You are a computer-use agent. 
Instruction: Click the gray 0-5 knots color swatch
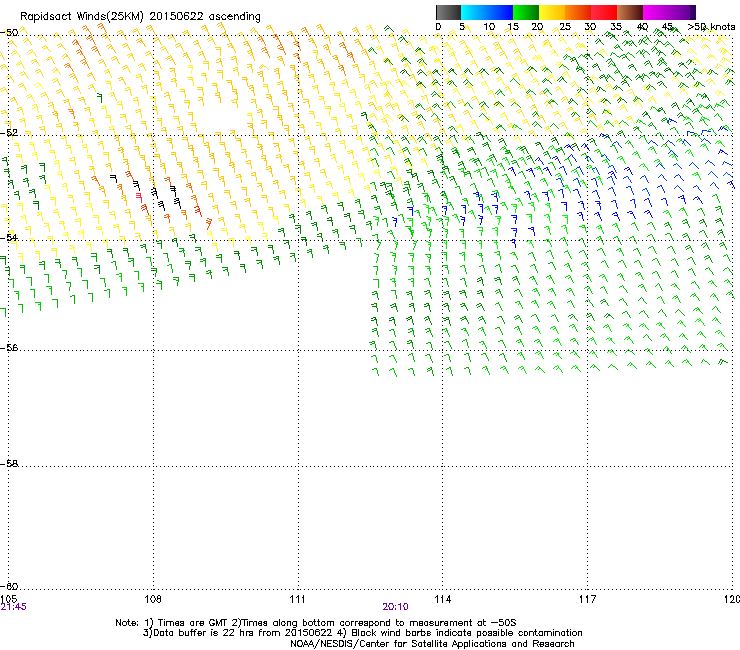click(448, 12)
